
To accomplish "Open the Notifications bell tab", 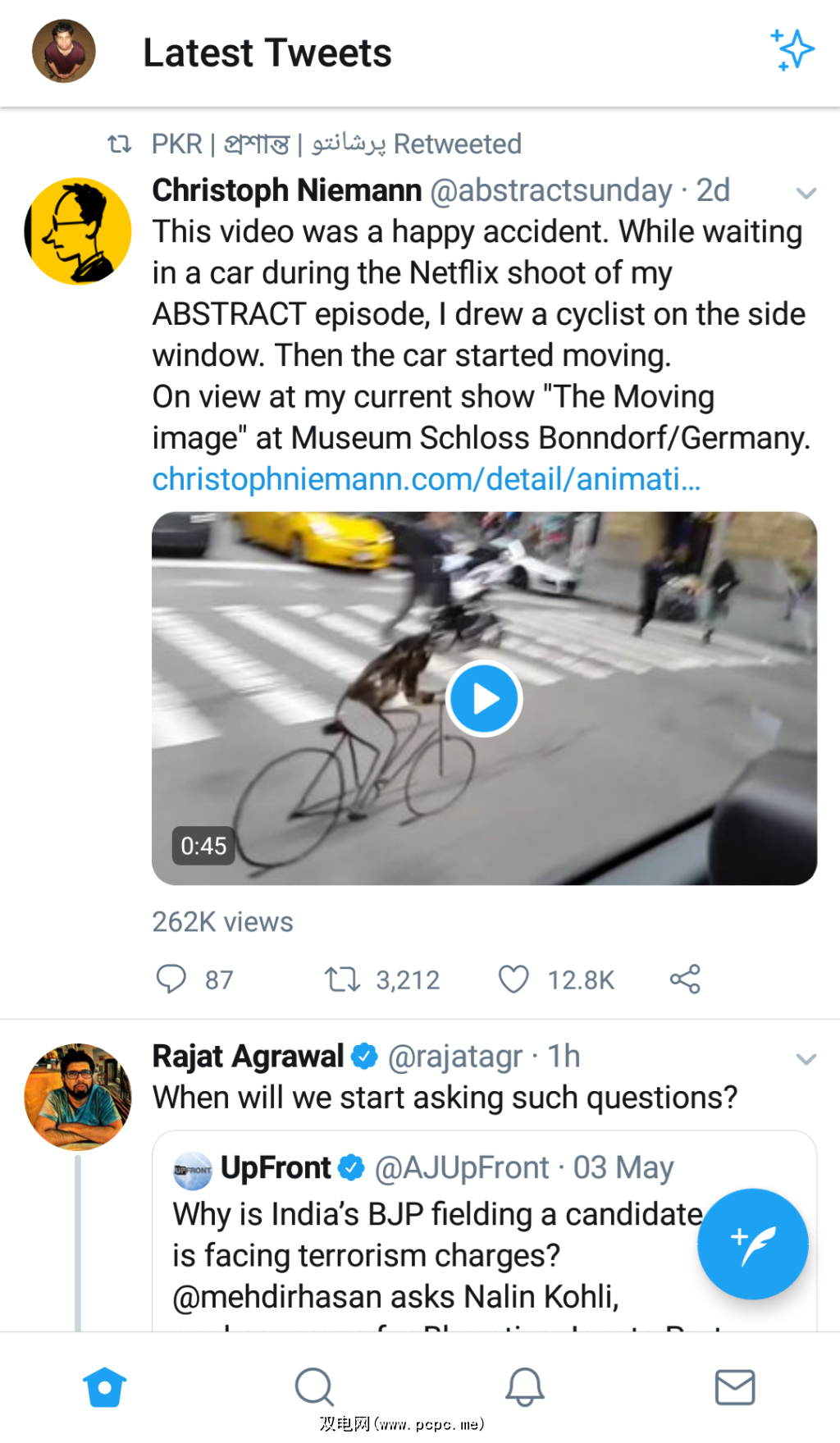I will pyautogui.click(x=524, y=1387).
